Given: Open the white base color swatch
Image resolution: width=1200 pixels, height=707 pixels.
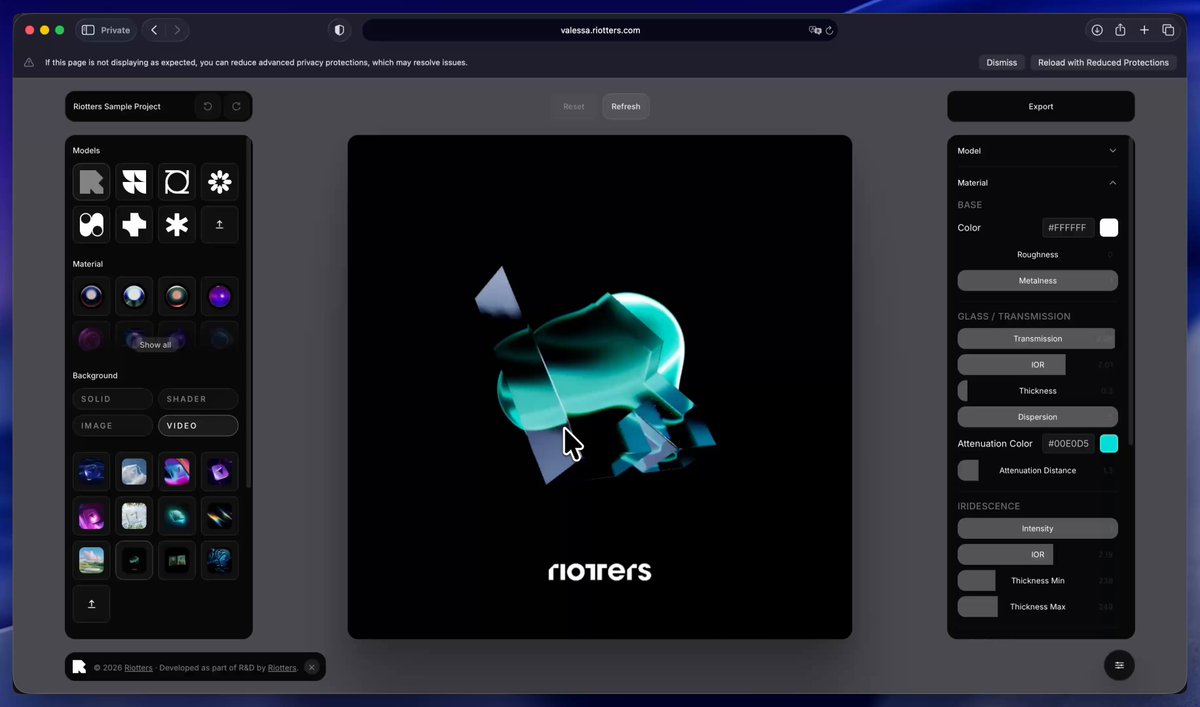Looking at the screenshot, I should (x=1109, y=228).
